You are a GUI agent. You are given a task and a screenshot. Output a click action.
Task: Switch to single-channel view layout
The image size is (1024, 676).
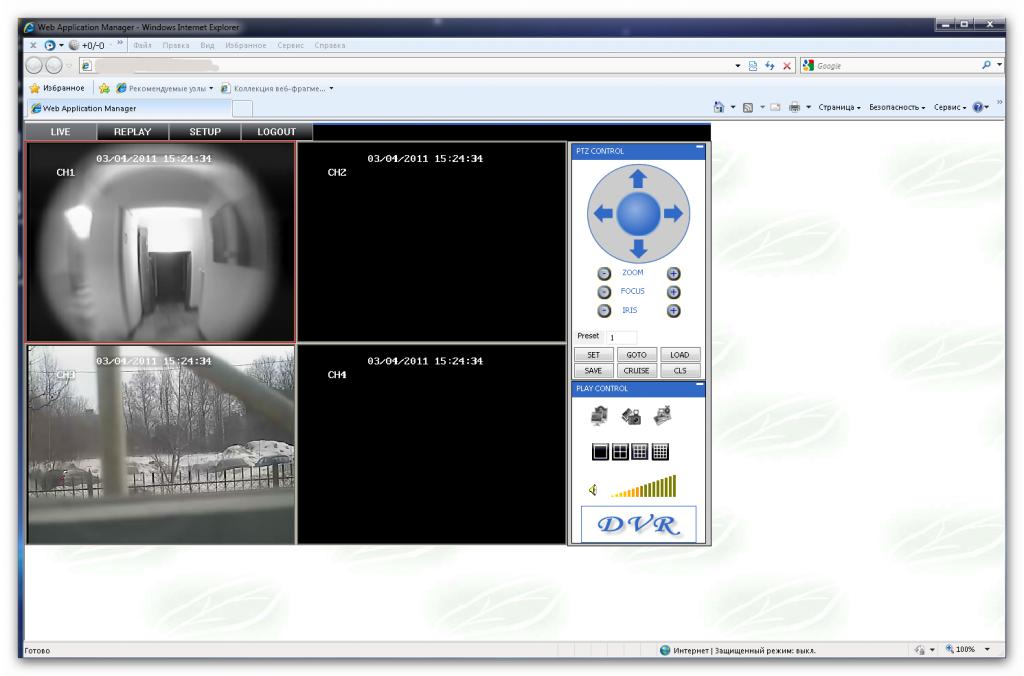(x=601, y=452)
